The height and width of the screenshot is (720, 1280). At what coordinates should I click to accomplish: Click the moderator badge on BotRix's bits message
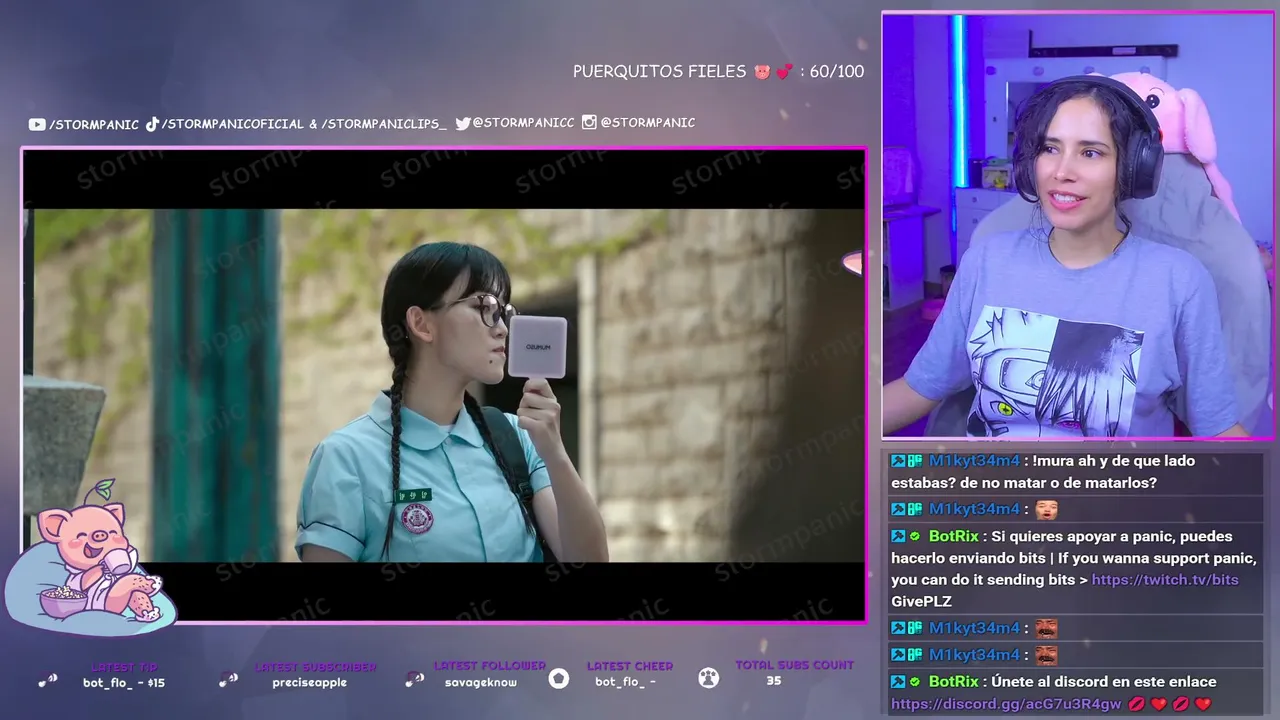[x=898, y=537]
